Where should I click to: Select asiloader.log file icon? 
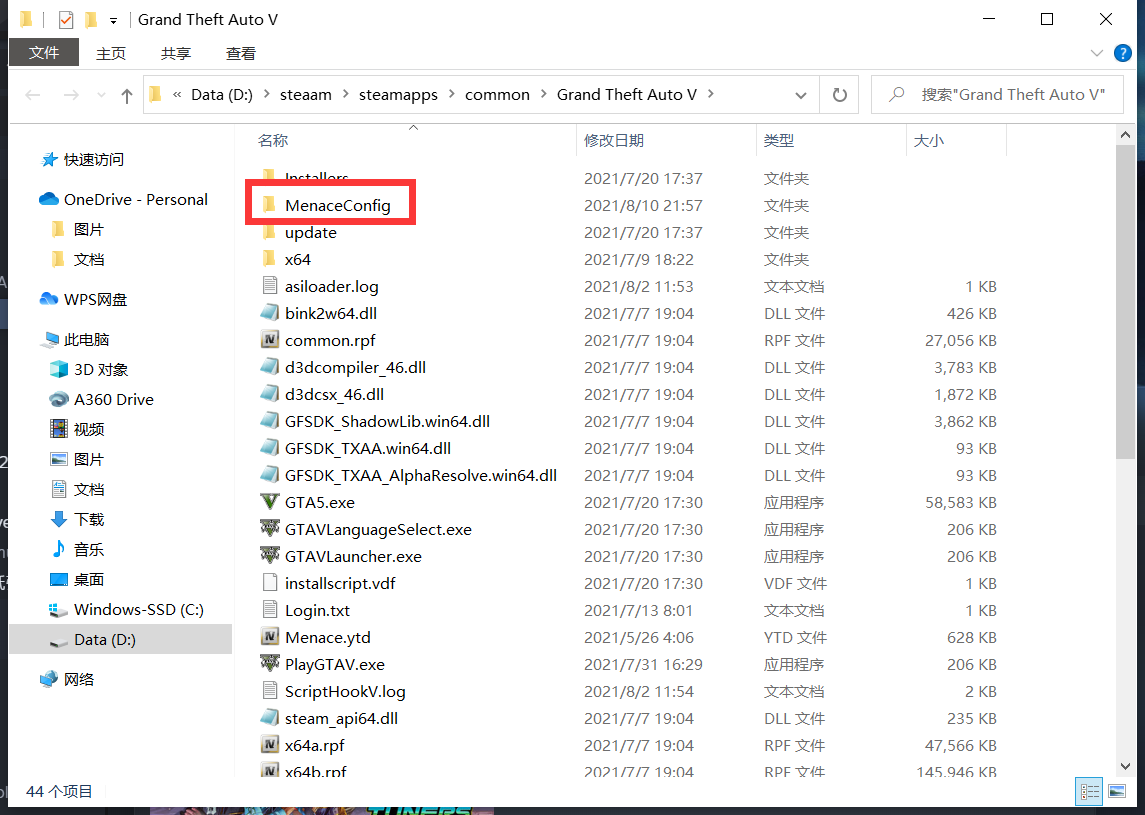coord(269,286)
